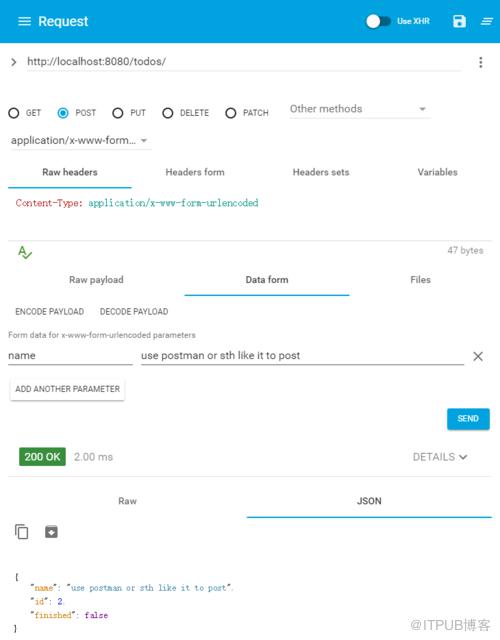500x640 pixels.
Task: Click the parameter name field
Action: click(x=70, y=356)
